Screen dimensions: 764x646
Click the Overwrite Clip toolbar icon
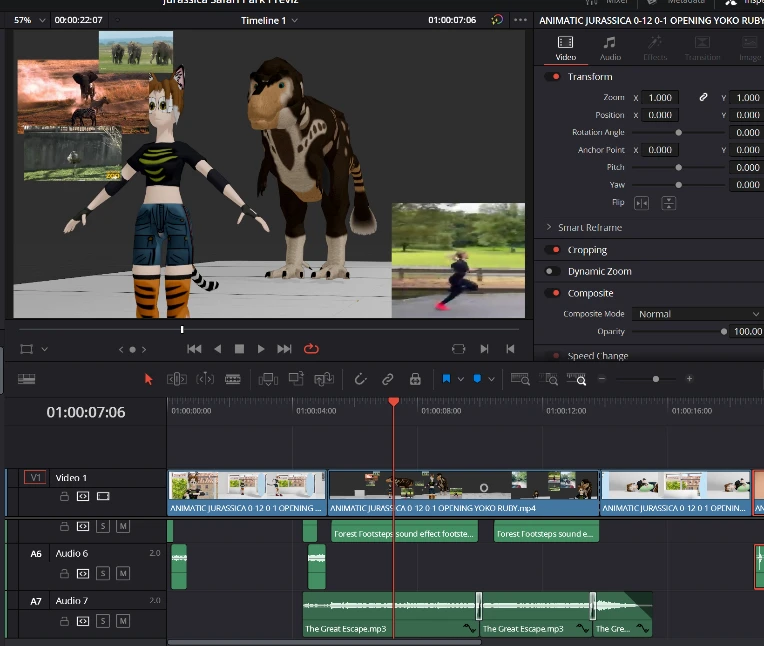(x=296, y=379)
